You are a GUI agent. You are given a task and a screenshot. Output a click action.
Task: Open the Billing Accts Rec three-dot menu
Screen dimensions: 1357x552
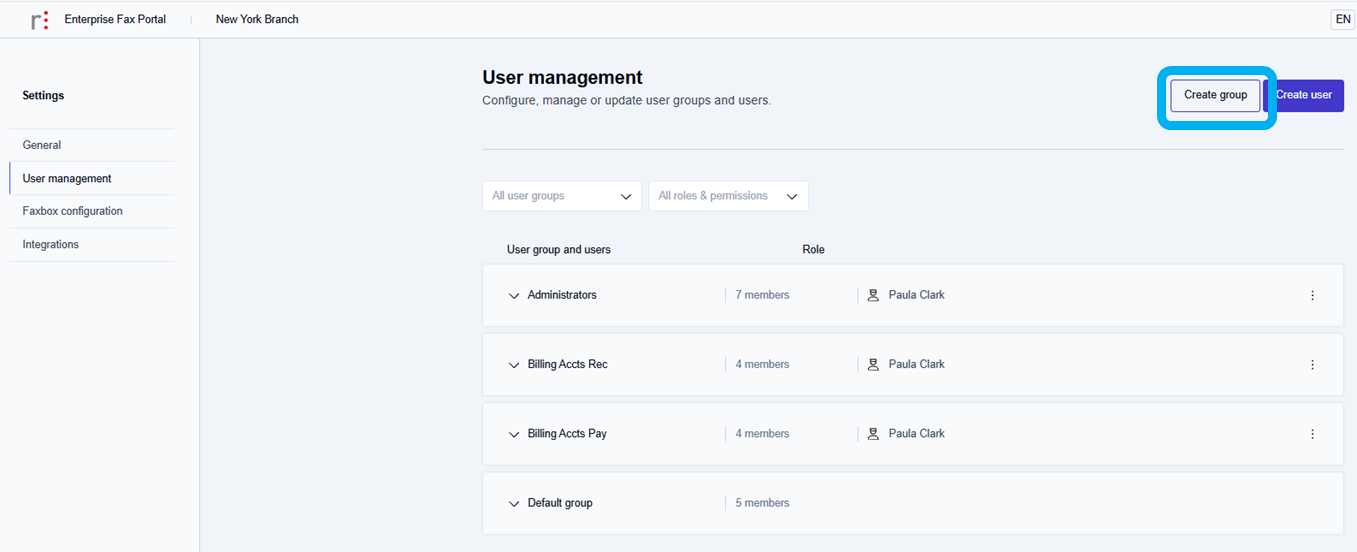[1312, 365]
